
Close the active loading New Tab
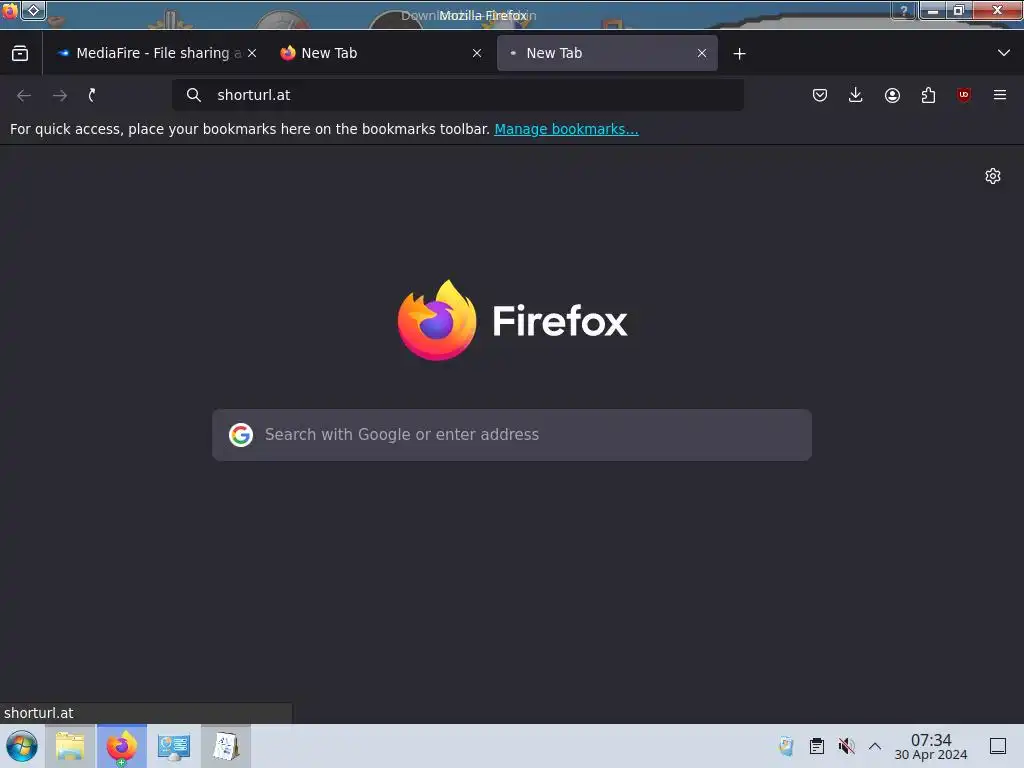click(x=702, y=54)
